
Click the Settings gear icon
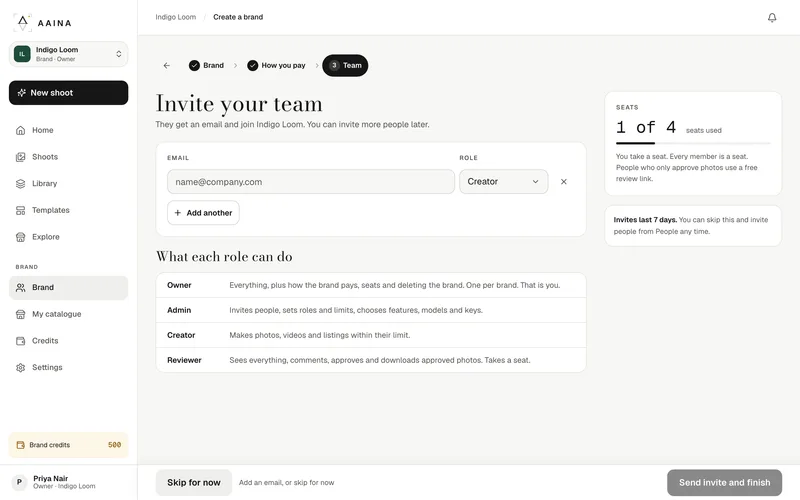tap(20, 367)
